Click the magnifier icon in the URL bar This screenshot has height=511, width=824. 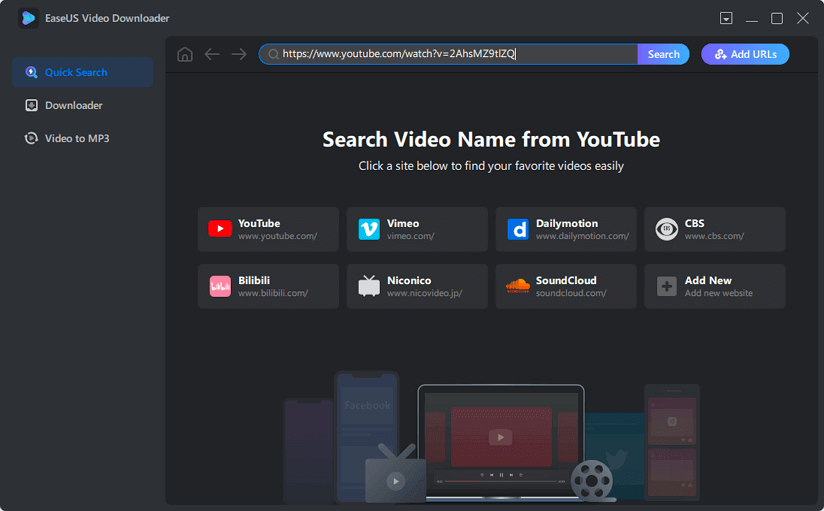[273, 54]
